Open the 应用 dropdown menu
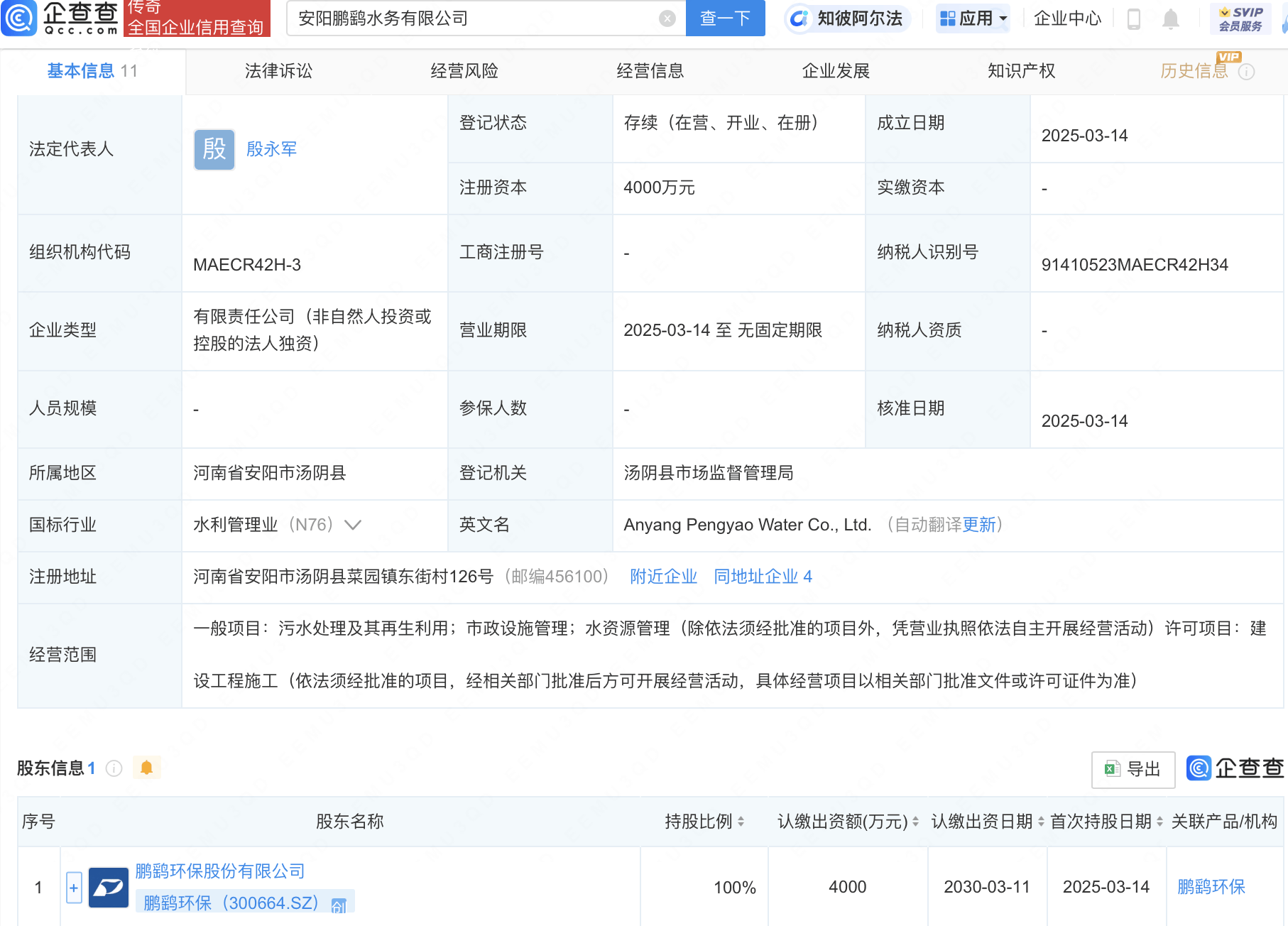 point(973,18)
